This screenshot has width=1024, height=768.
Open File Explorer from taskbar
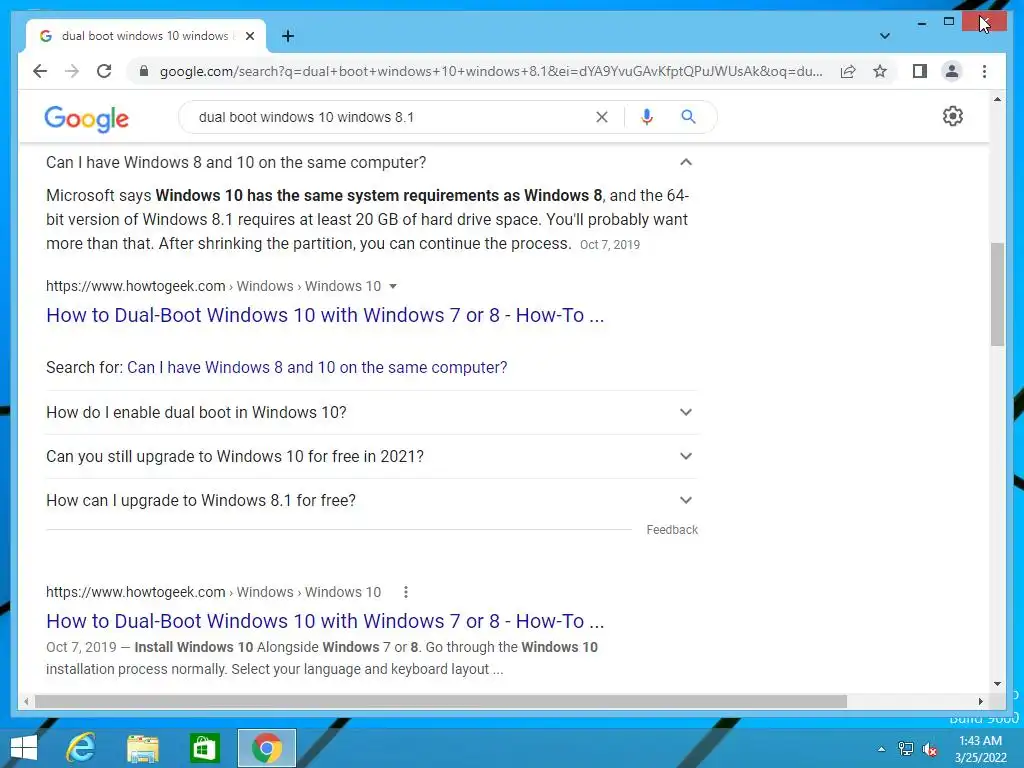pyautogui.click(x=142, y=748)
